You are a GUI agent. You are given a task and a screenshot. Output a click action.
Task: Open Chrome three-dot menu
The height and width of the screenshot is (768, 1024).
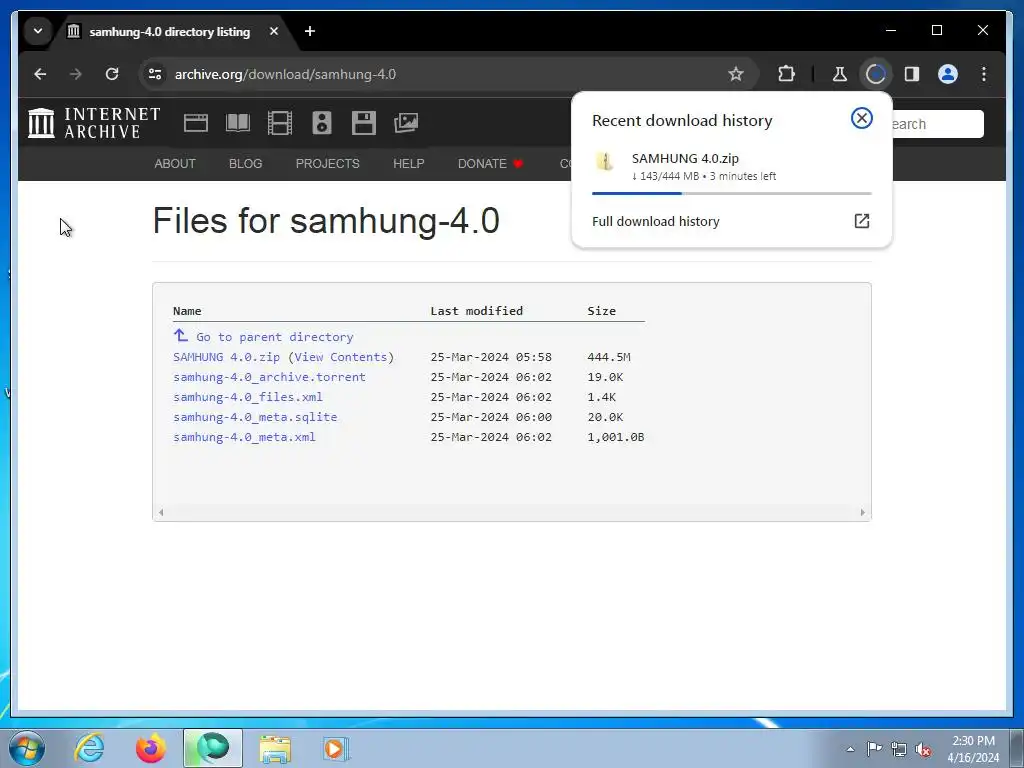pos(984,74)
